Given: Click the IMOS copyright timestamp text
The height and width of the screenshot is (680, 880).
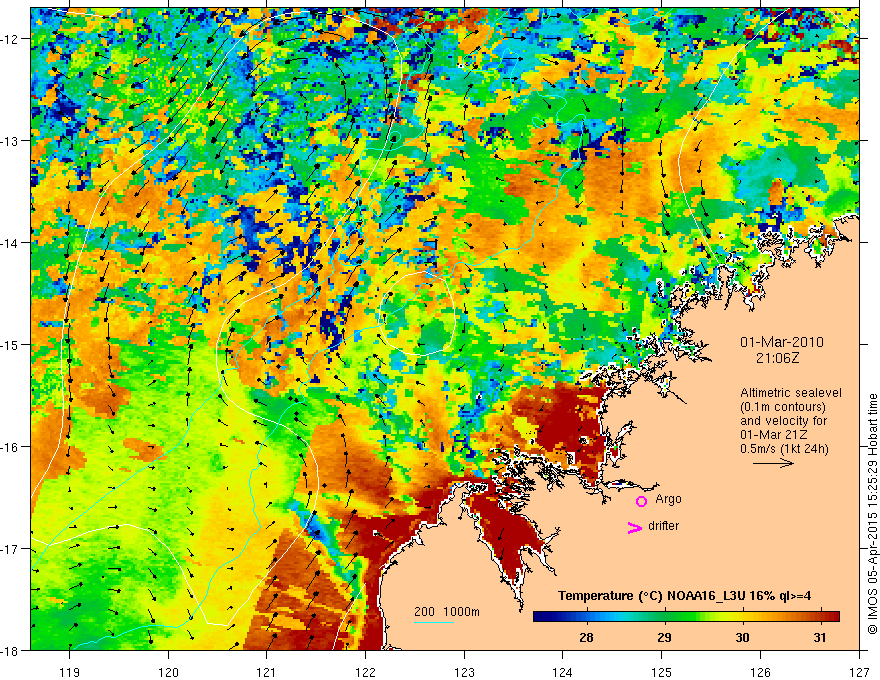Looking at the screenshot, I should 872,514.
